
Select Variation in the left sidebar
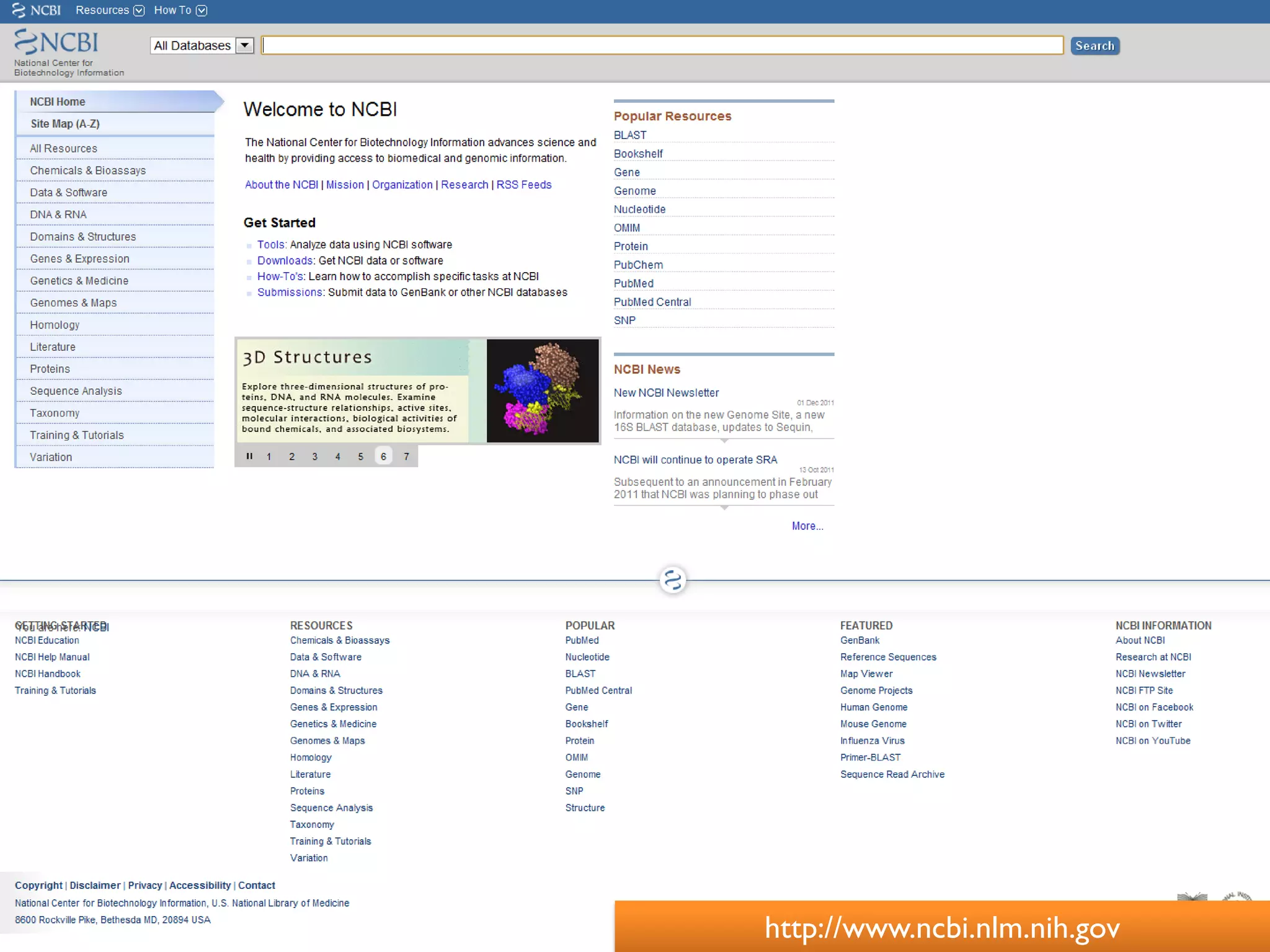pyautogui.click(x=115, y=457)
